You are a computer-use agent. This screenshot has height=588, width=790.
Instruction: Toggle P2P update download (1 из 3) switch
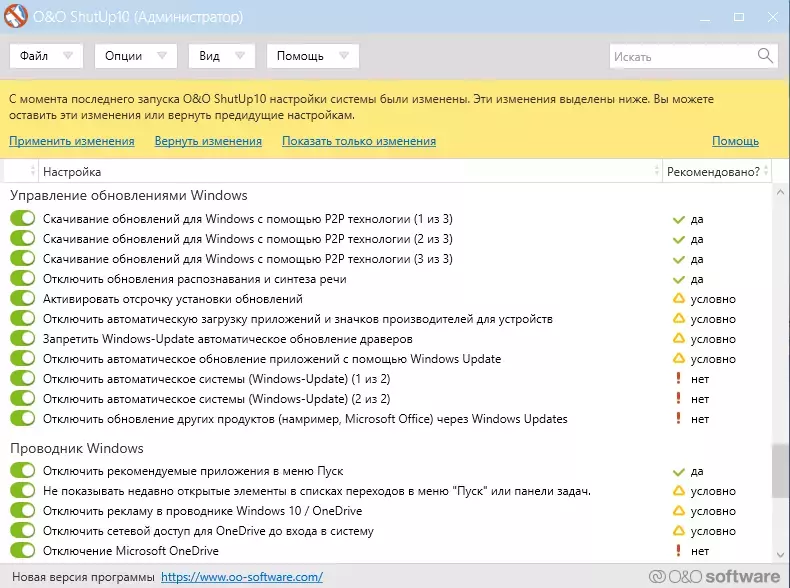tap(23, 218)
